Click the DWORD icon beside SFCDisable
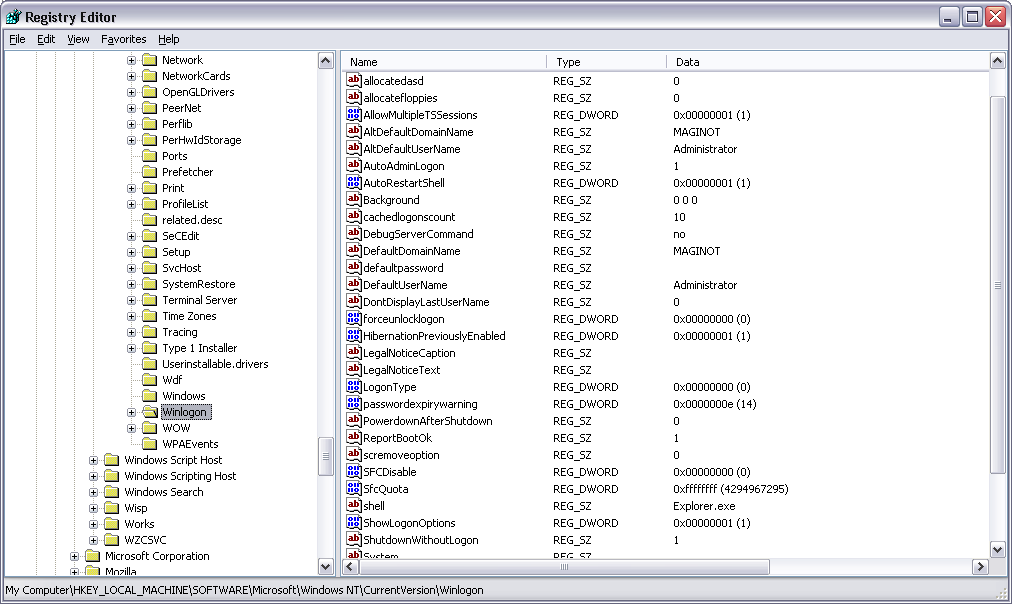The image size is (1012, 604). [x=354, y=471]
